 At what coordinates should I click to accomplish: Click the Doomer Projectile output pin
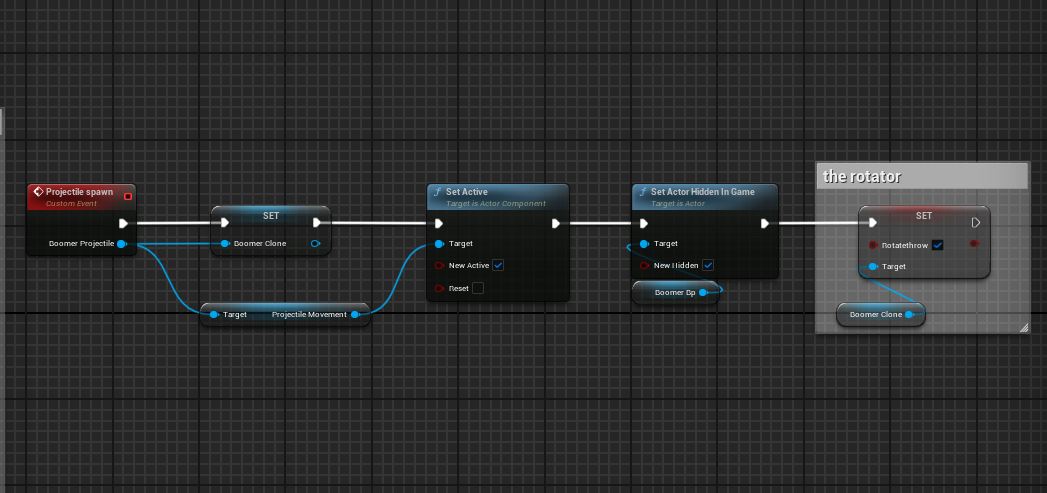[121, 244]
